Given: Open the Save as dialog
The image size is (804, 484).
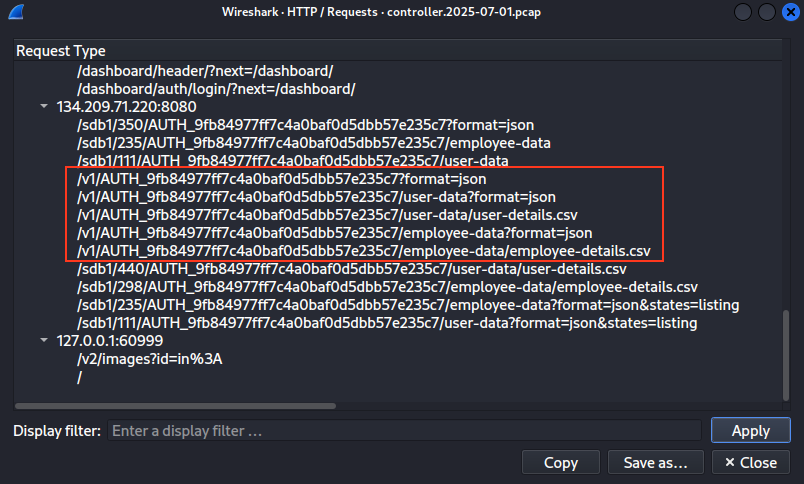Looking at the screenshot, I should [655, 462].
